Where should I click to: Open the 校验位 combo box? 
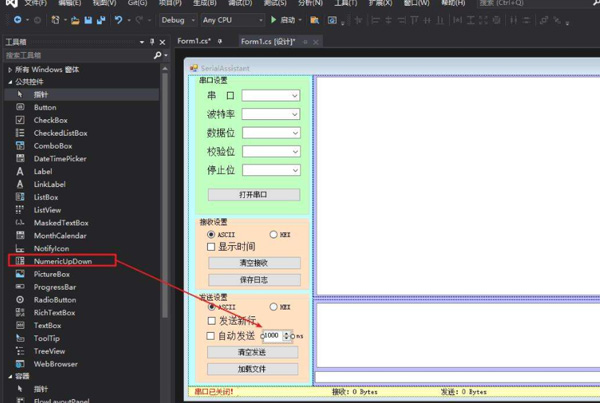point(271,152)
